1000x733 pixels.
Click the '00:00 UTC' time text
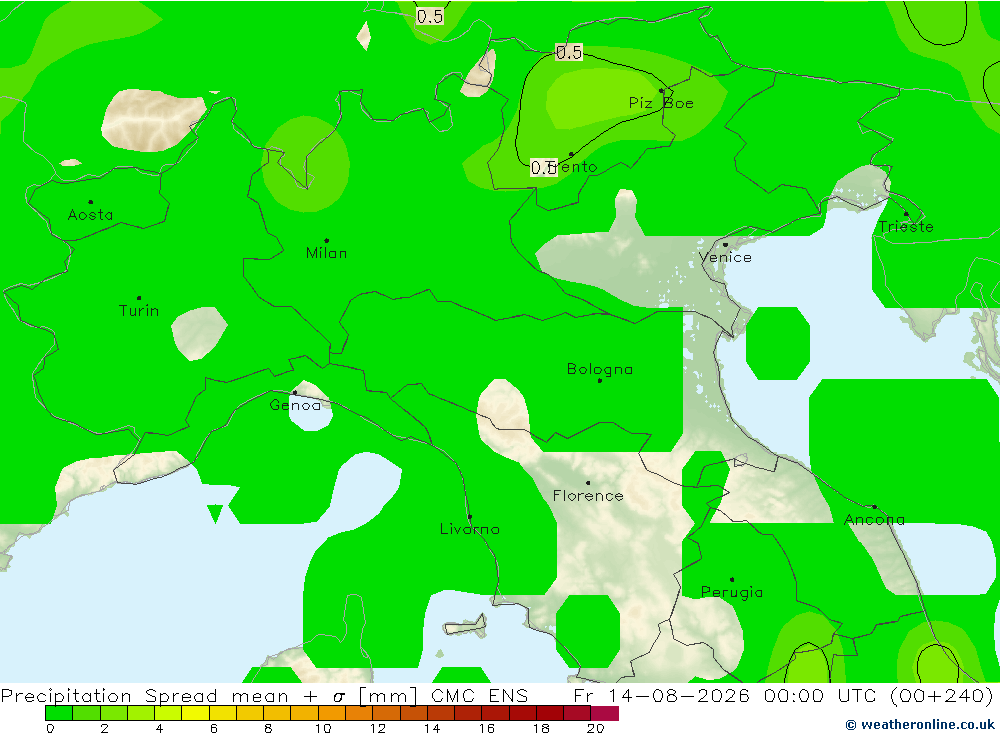(820, 695)
